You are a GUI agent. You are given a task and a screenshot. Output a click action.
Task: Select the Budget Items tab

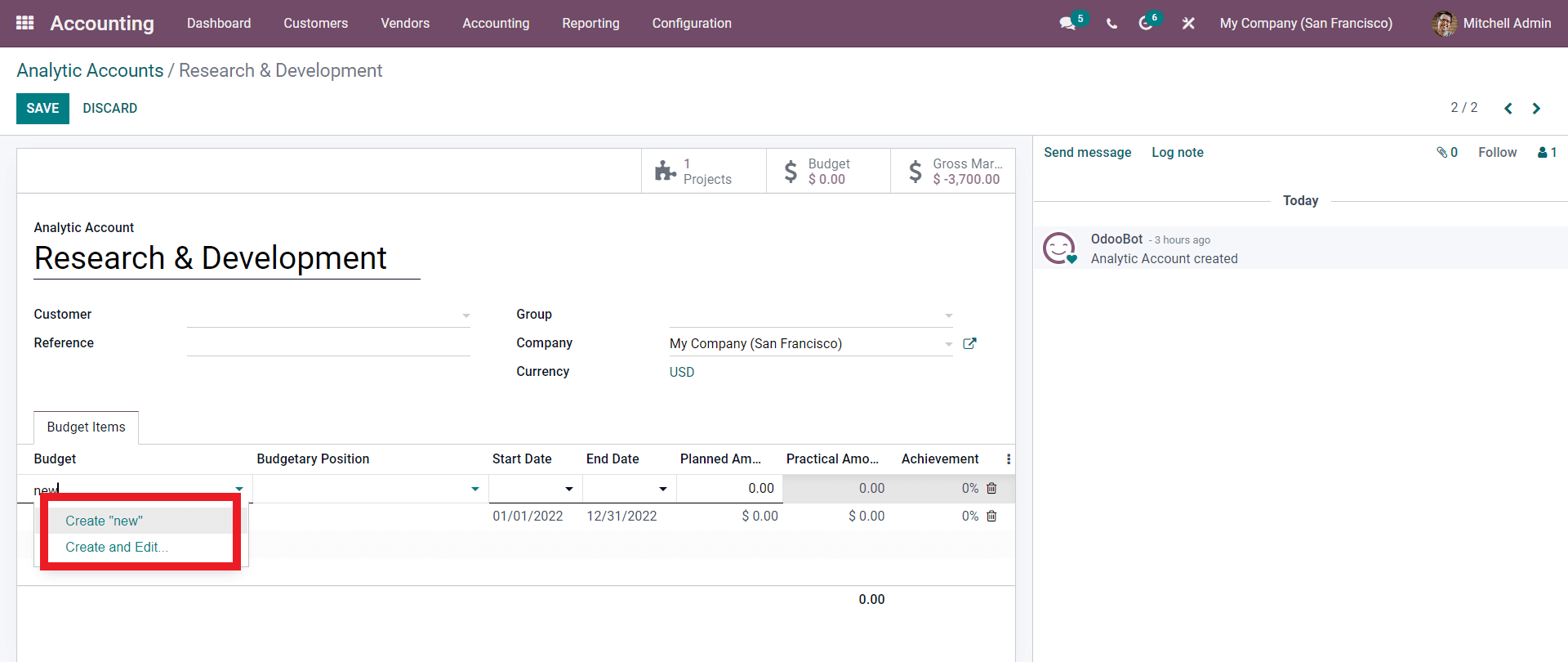coord(86,427)
